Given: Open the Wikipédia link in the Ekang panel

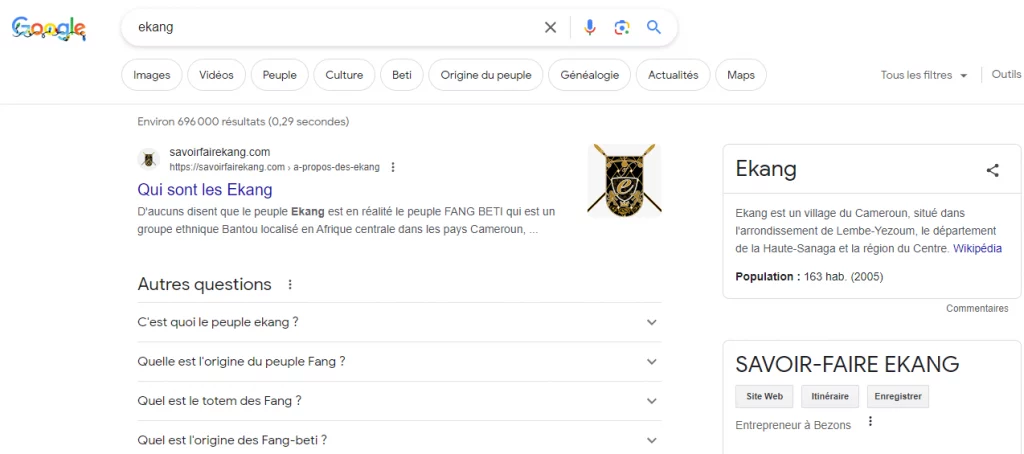Looking at the screenshot, I should [977, 248].
